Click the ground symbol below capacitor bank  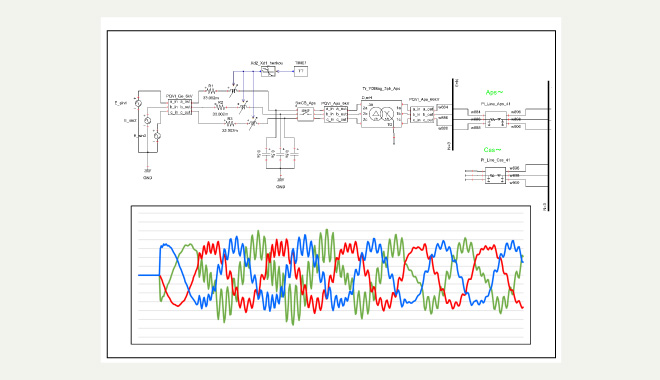pos(280,179)
